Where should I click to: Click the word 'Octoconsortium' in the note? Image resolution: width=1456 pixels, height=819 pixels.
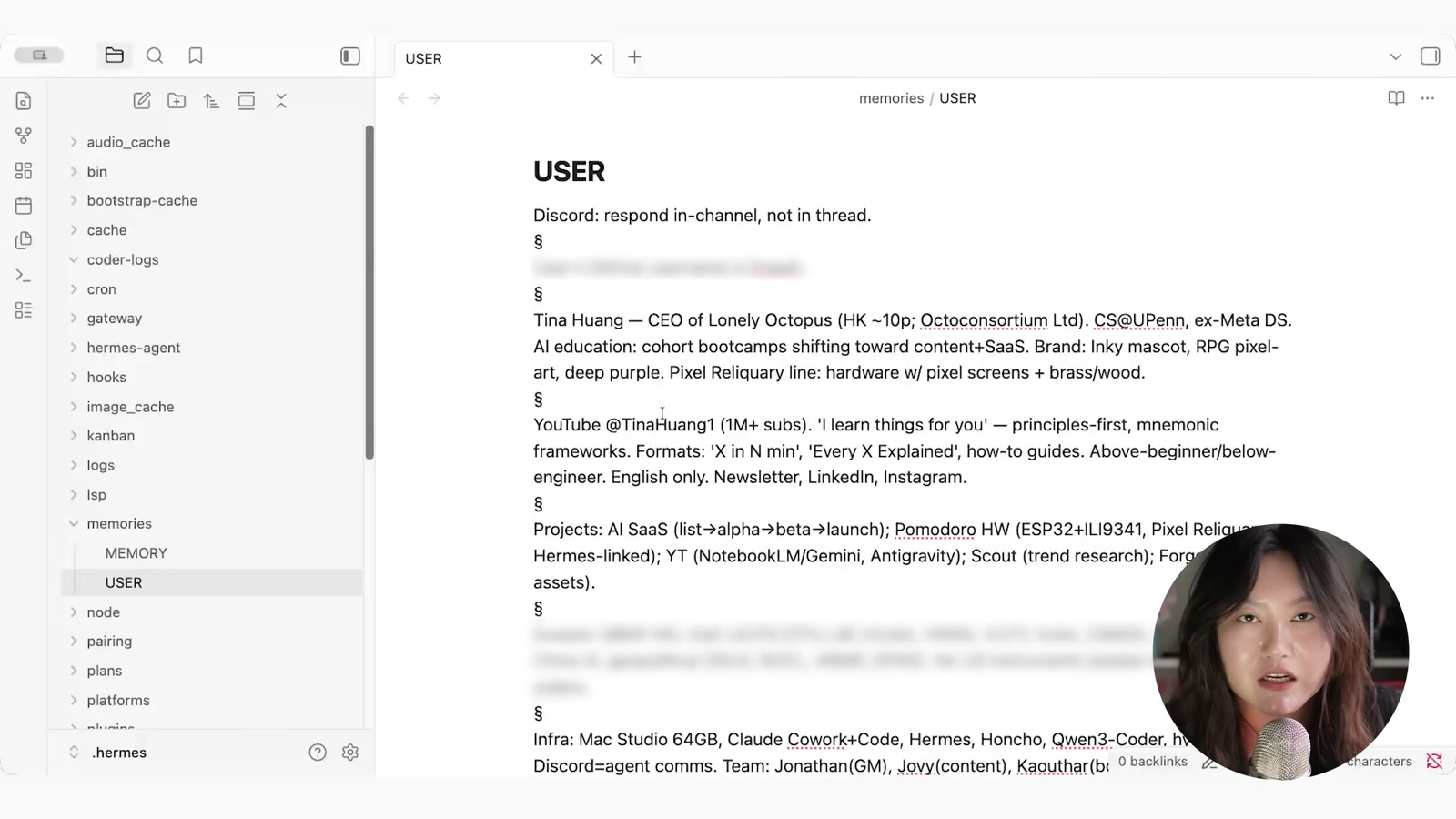click(984, 320)
